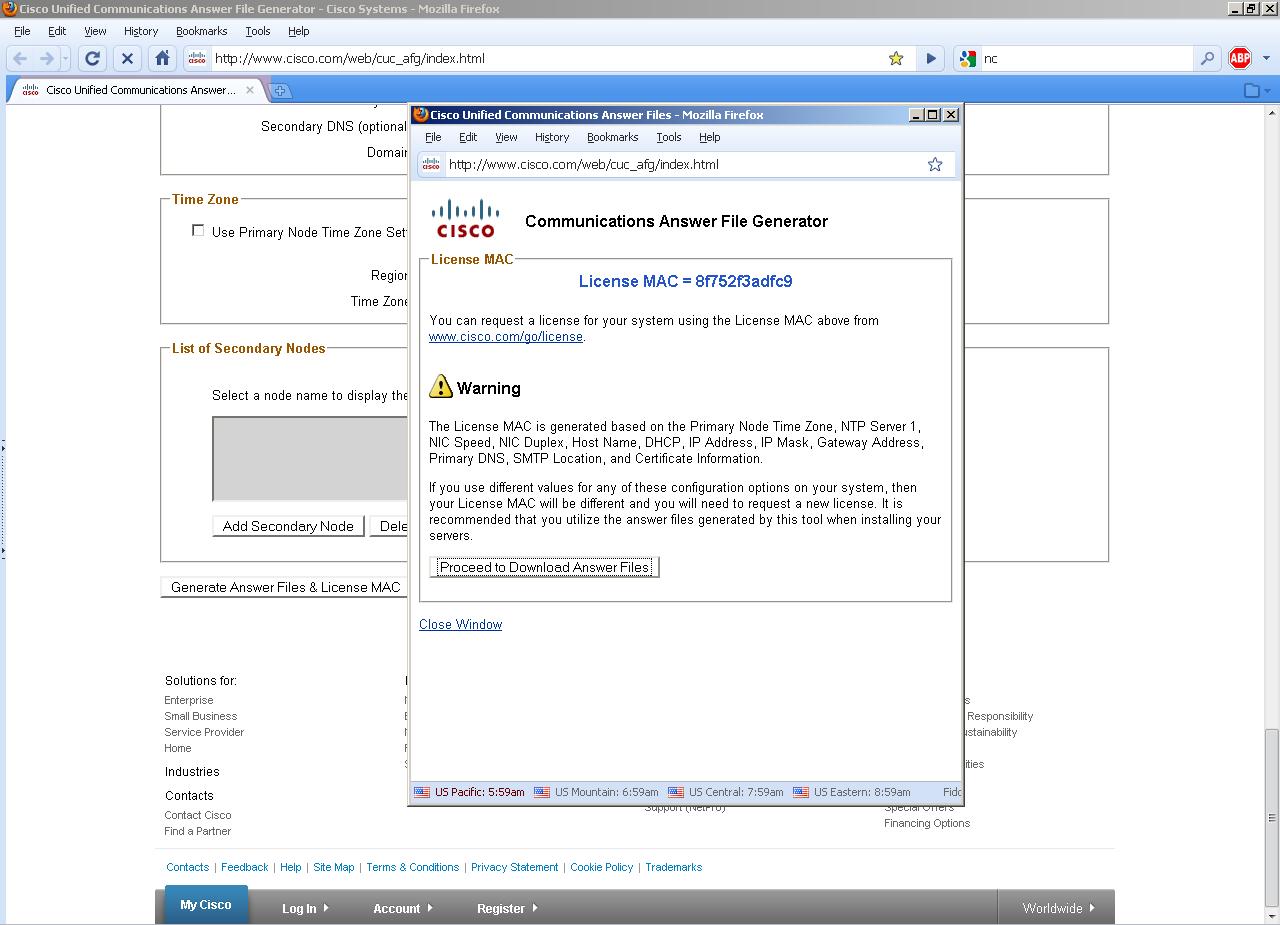1280x925 pixels.
Task: Open File menu in the popup window
Action: (433, 137)
